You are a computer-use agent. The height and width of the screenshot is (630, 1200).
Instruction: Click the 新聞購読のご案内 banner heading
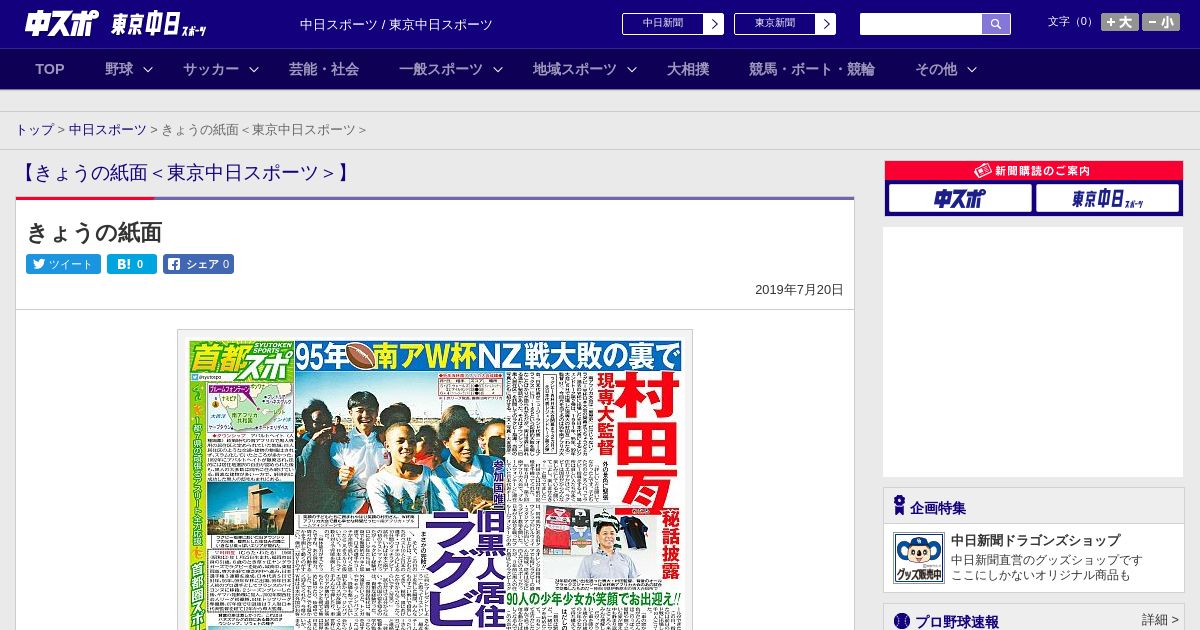pos(1033,171)
